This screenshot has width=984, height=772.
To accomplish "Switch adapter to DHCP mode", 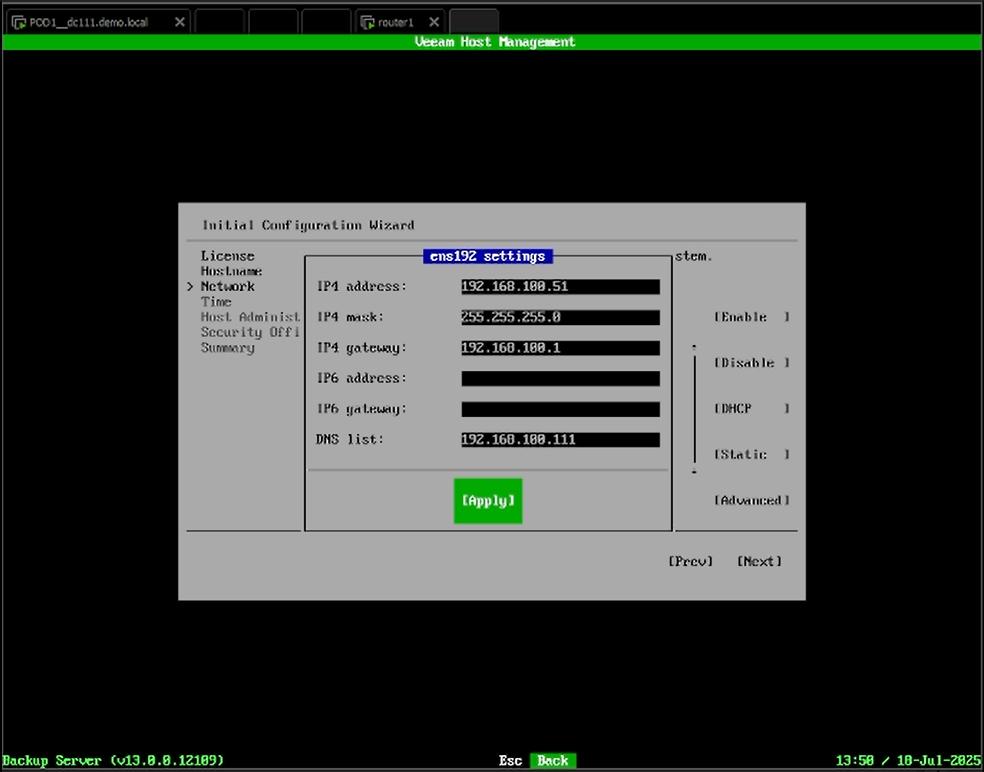I will [x=752, y=409].
